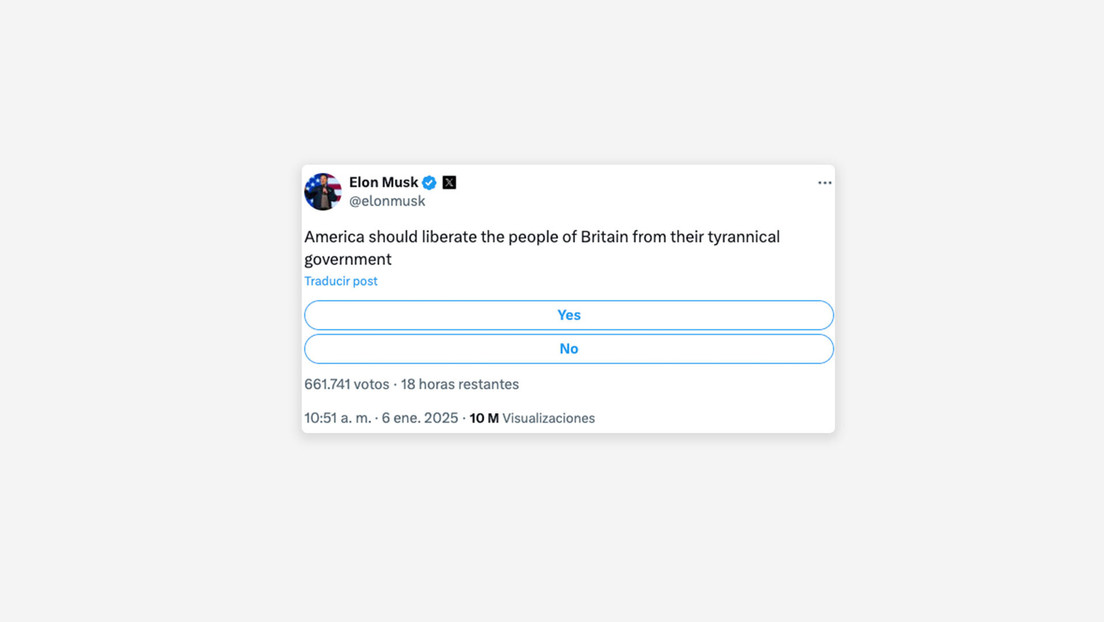Viewport: 1104px width, 622px height.
Task: Click the bold 10 M view count
Action: [x=484, y=418]
